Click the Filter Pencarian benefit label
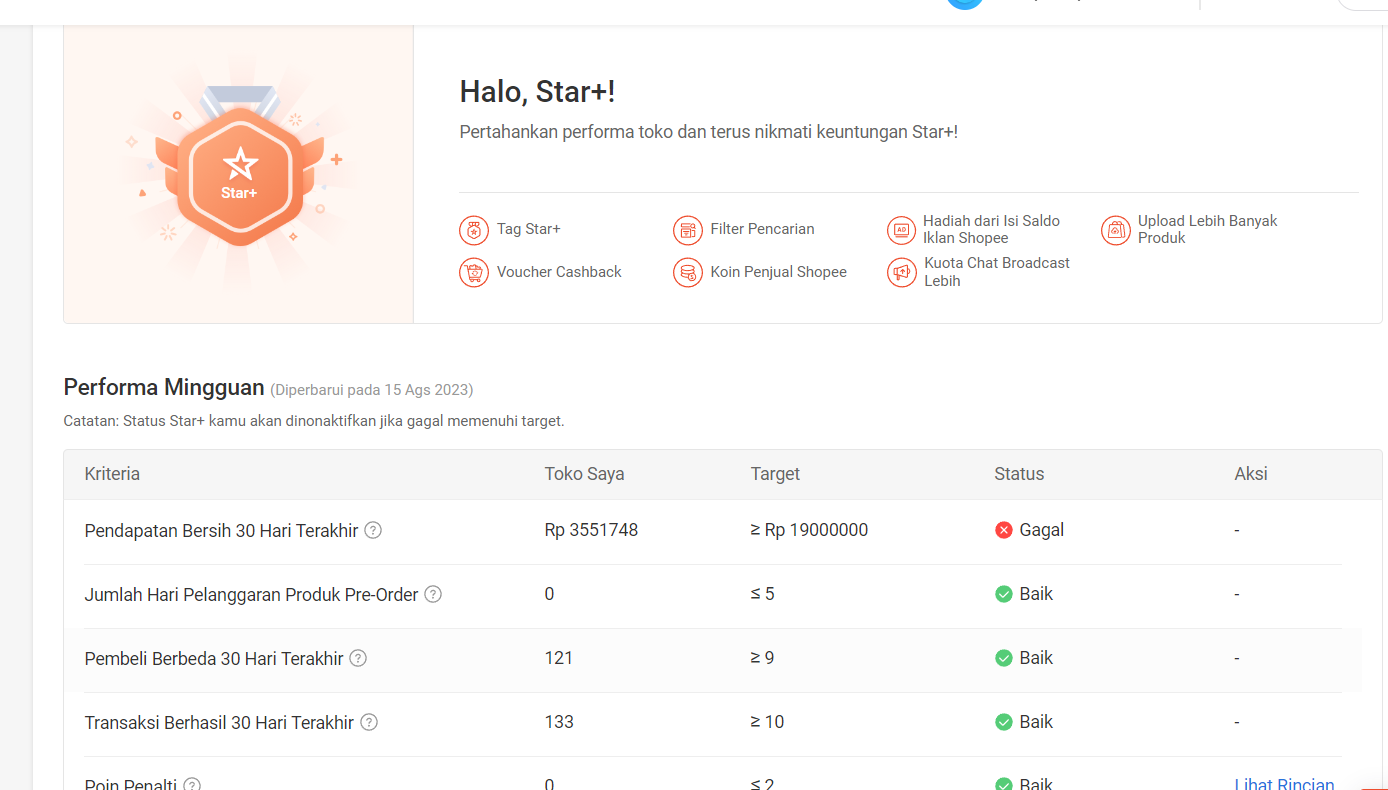The width and height of the screenshot is (1388, 790). click(762, 229)
